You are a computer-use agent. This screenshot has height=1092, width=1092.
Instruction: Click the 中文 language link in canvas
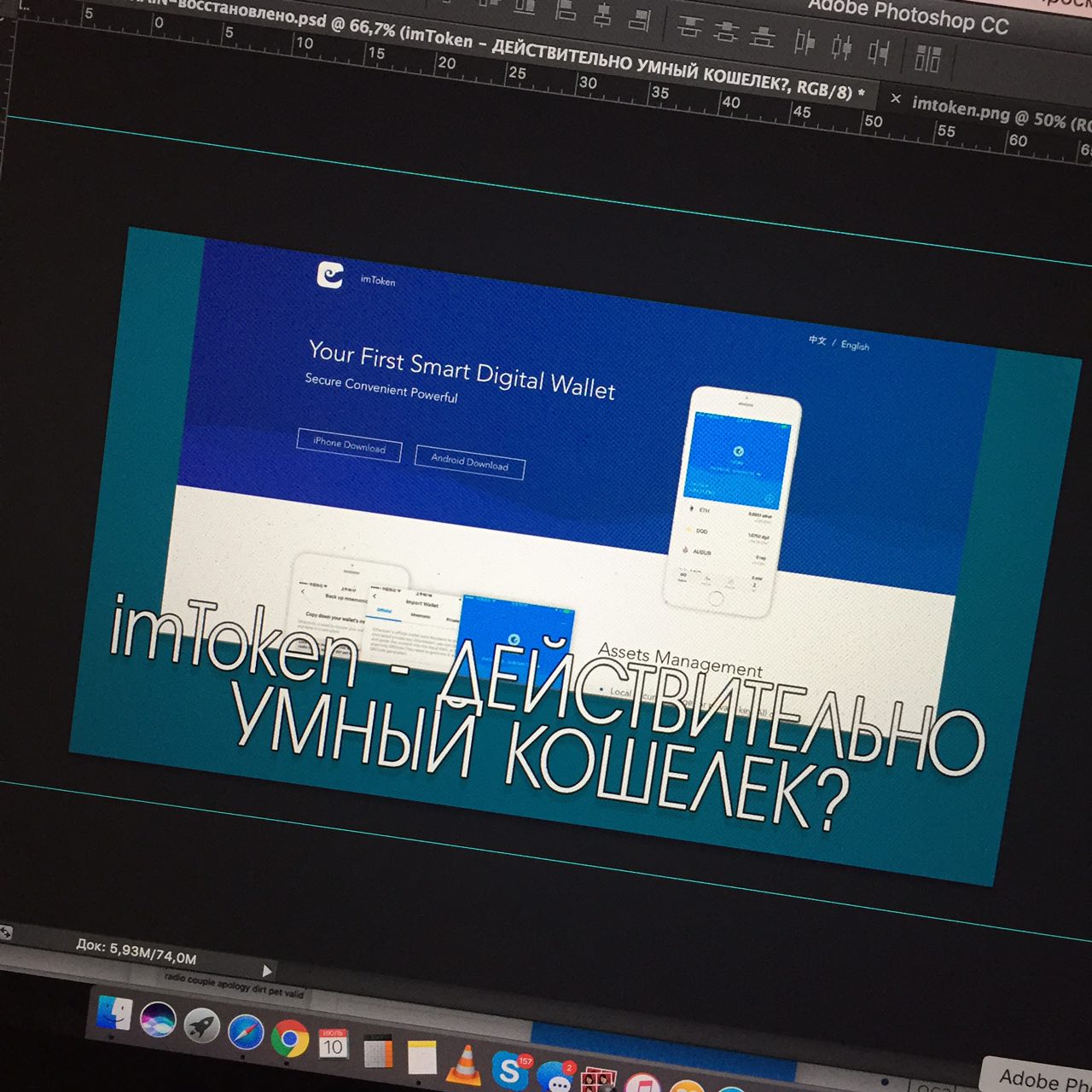[x=817, y=340]
